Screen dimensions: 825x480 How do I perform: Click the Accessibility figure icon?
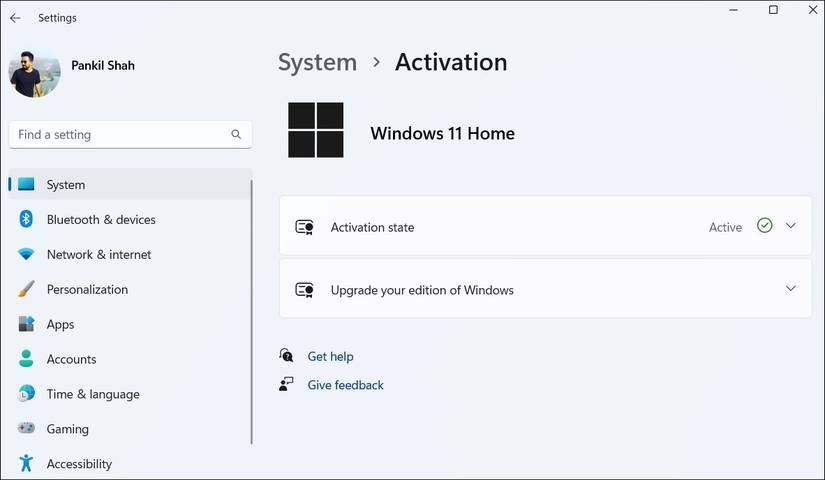coord(26,464)
